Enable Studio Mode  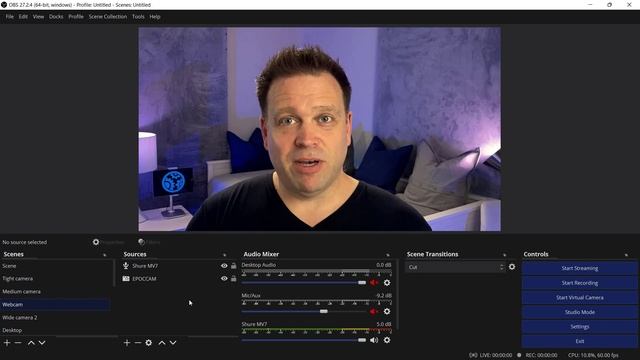pos(580,312)
